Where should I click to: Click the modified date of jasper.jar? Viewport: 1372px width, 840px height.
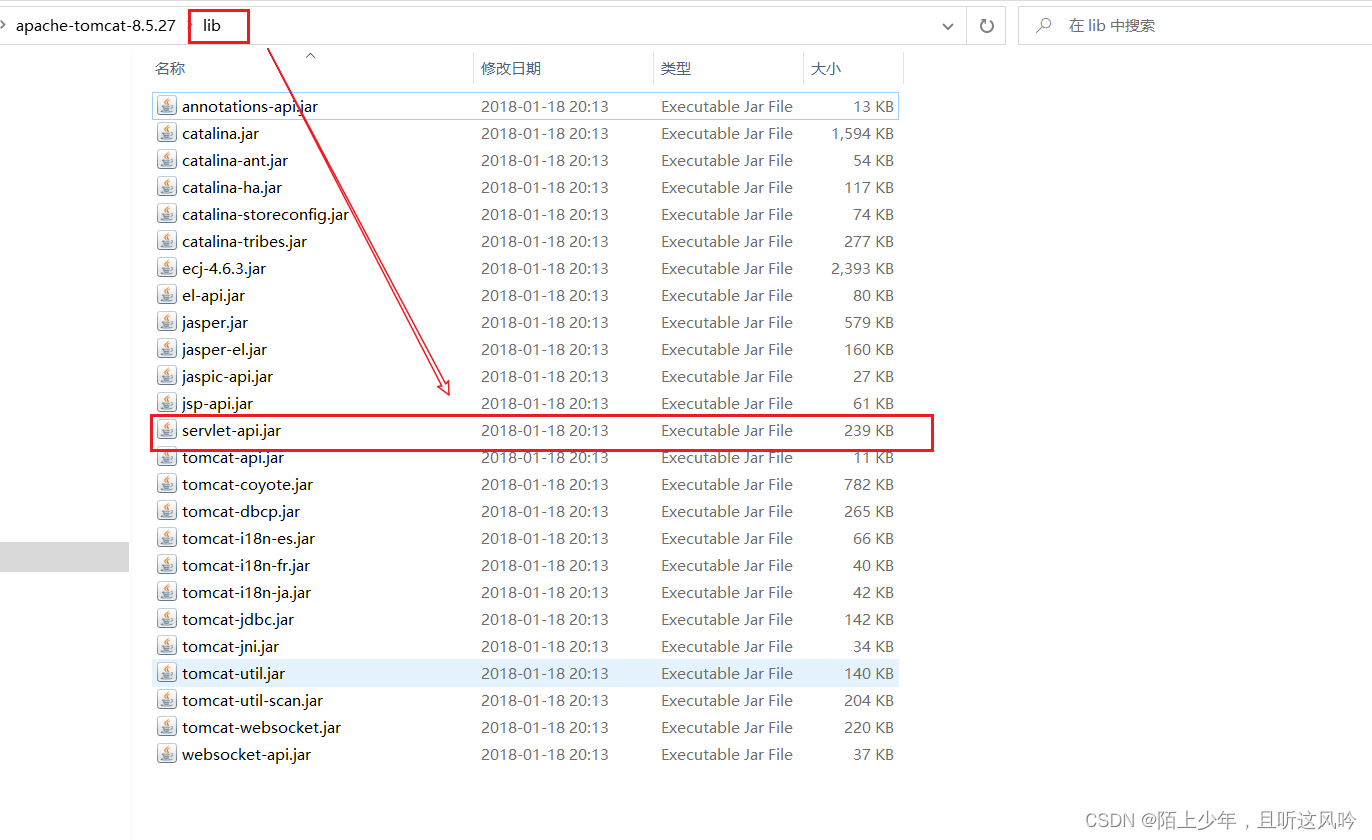[544, 322]
